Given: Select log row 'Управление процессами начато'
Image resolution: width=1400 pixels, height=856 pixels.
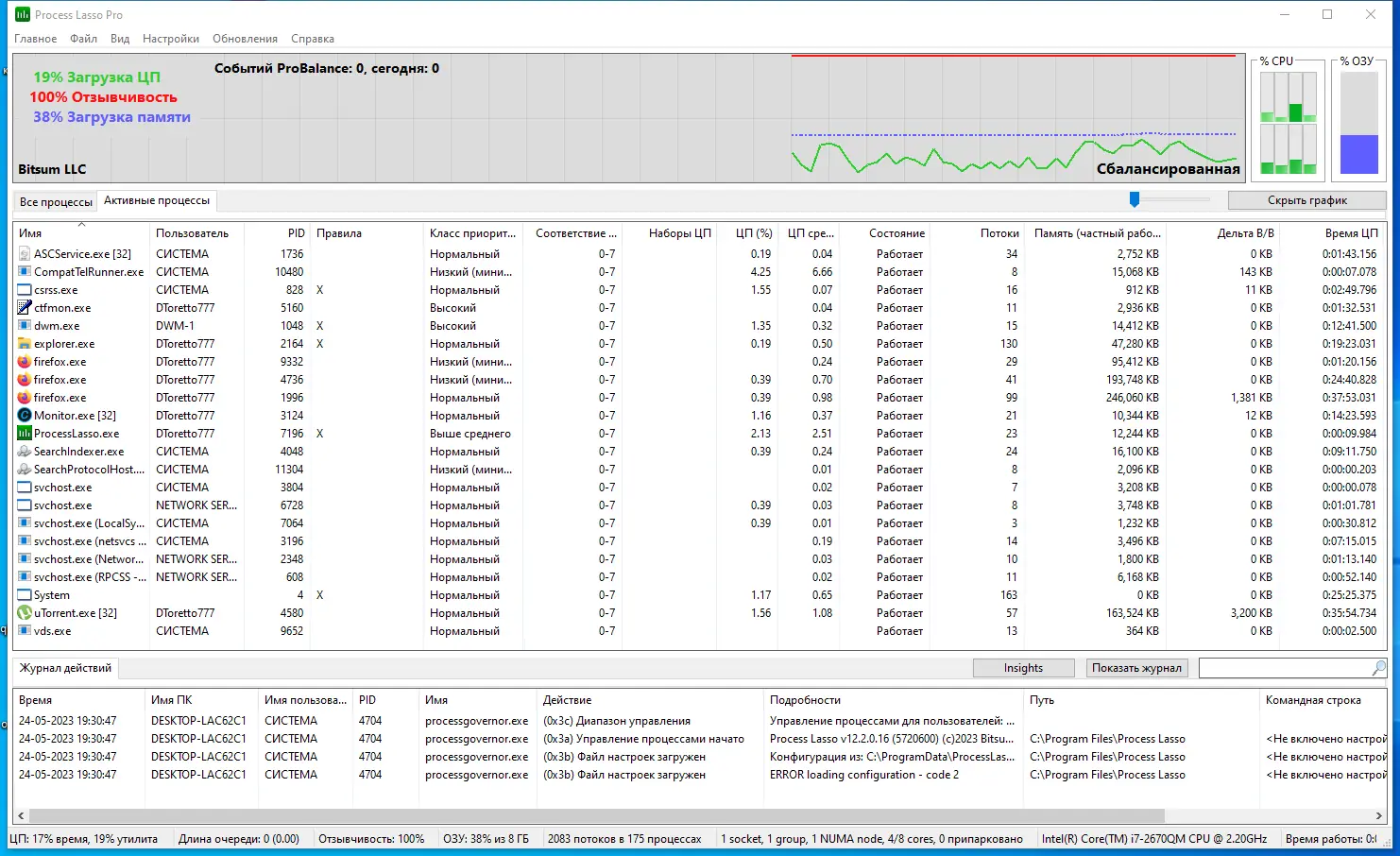Looking at the screenshot, I should coord(699,739).
